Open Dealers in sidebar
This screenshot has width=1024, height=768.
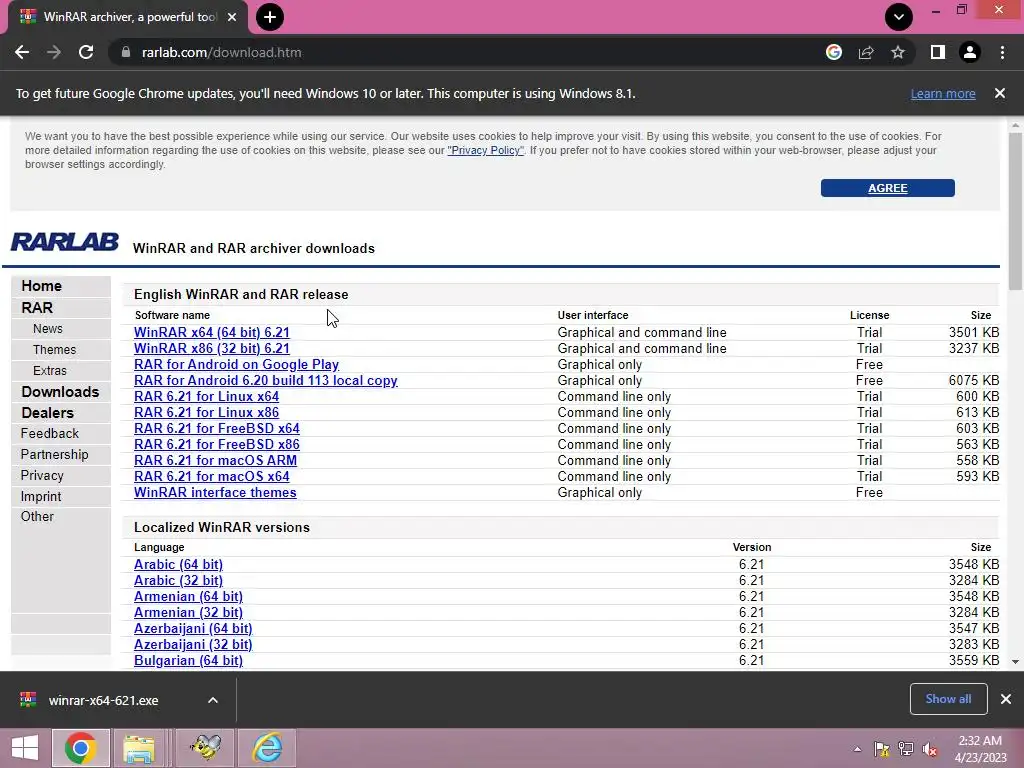click(x=47, y=413)
